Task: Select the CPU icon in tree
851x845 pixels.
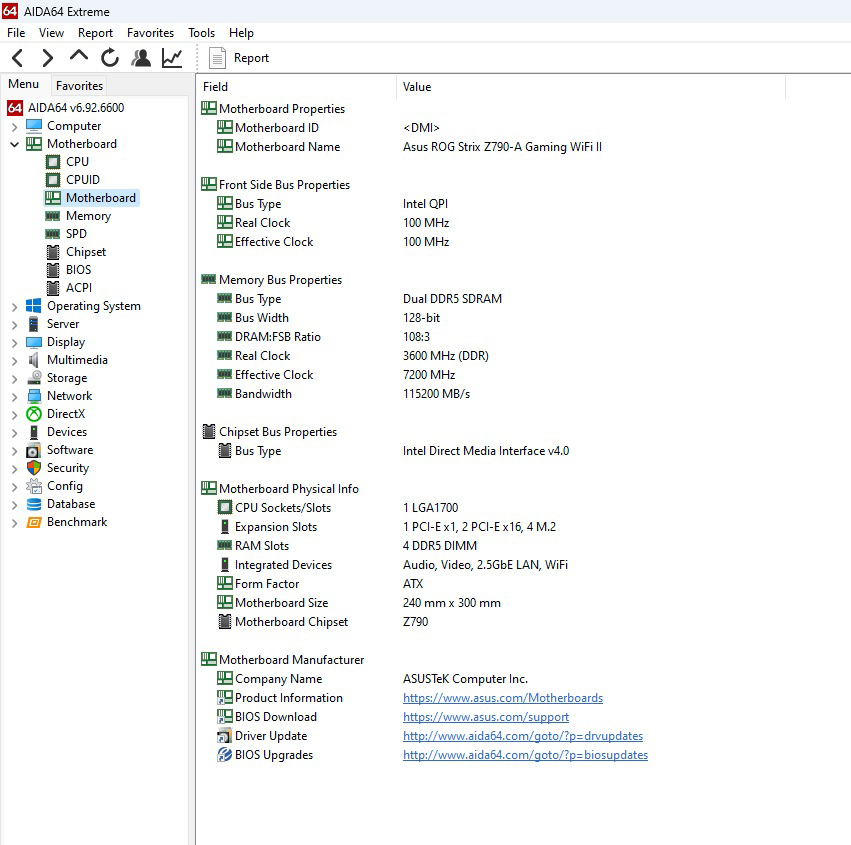Action: pos(53,162)
